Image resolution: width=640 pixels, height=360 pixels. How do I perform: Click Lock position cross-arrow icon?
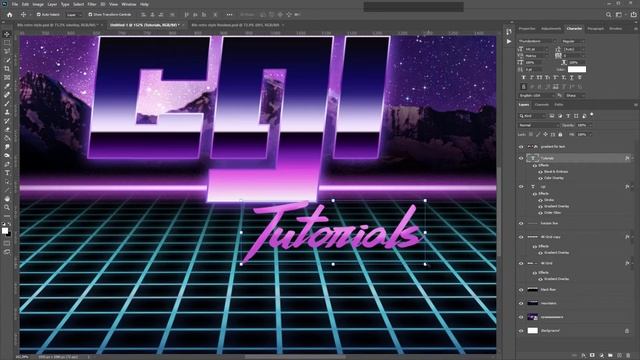[545, 134]
